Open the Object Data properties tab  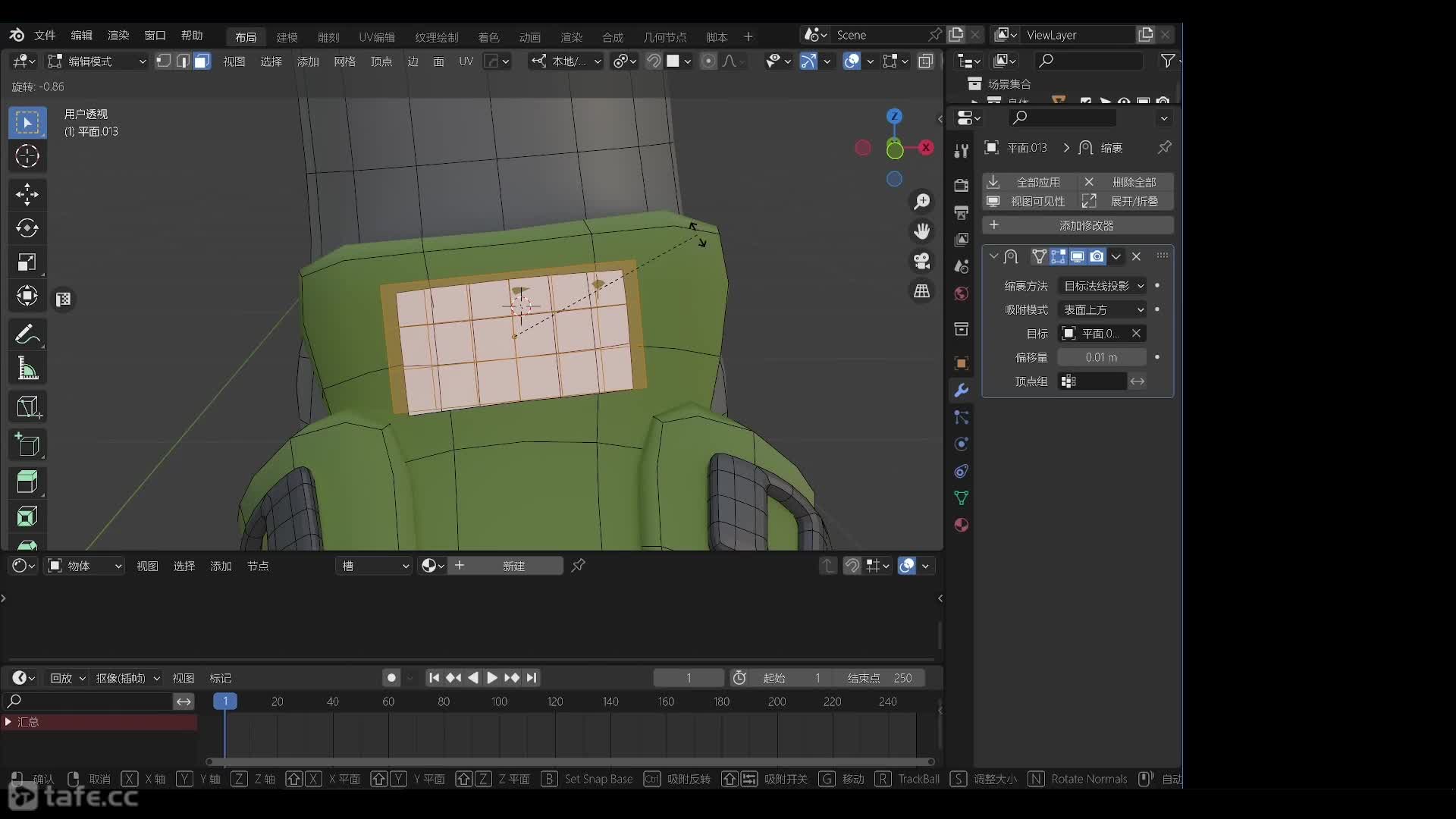961,498
